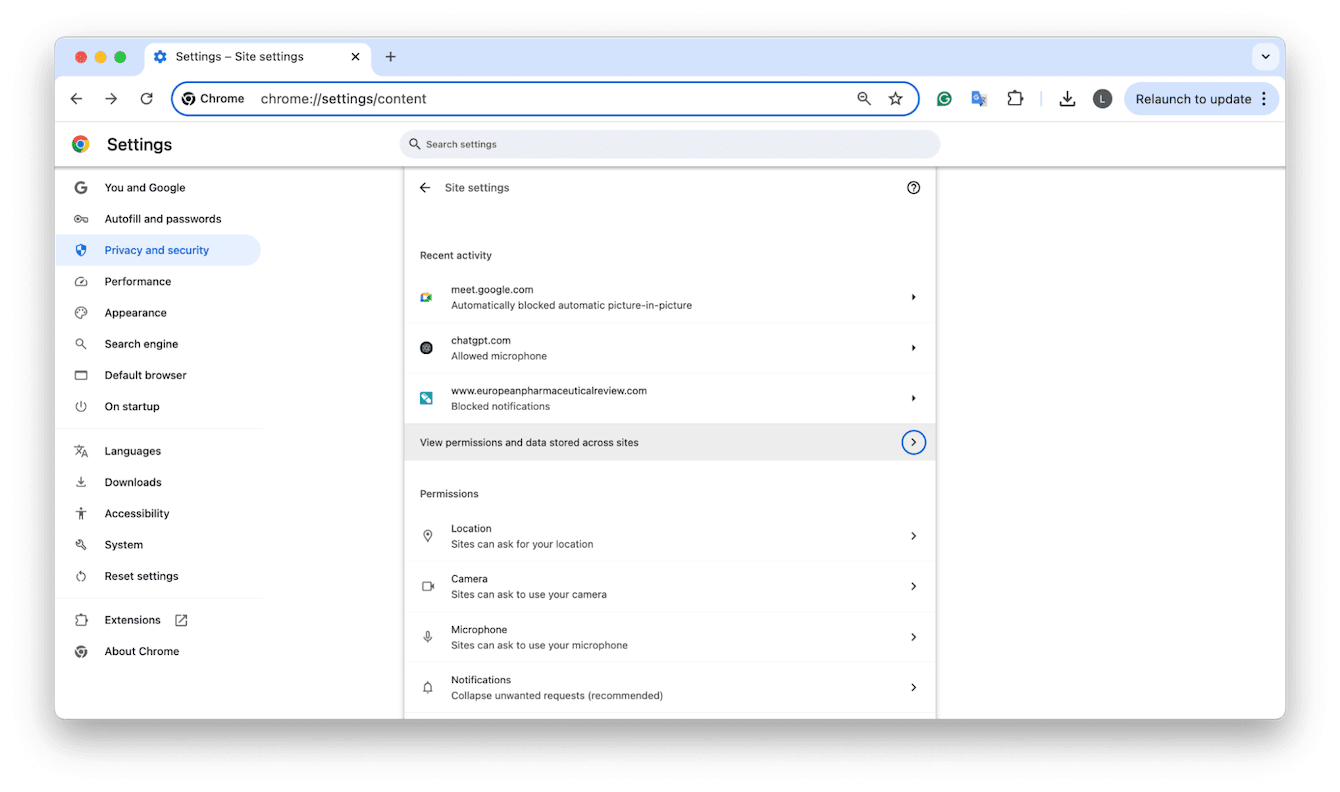Click the Performance speedometer icon
This screenshot has width=1340, height=792.
point(80,281)
